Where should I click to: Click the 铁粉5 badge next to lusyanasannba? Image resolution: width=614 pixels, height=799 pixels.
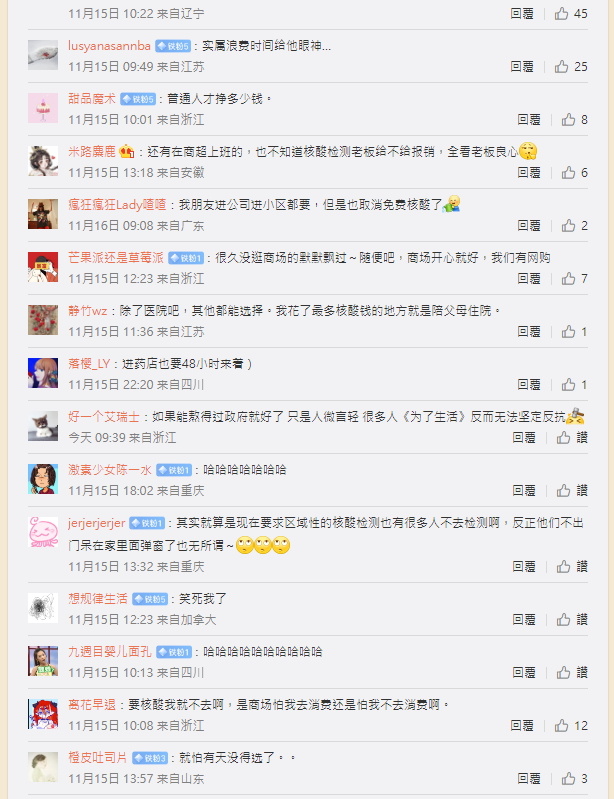173,46
